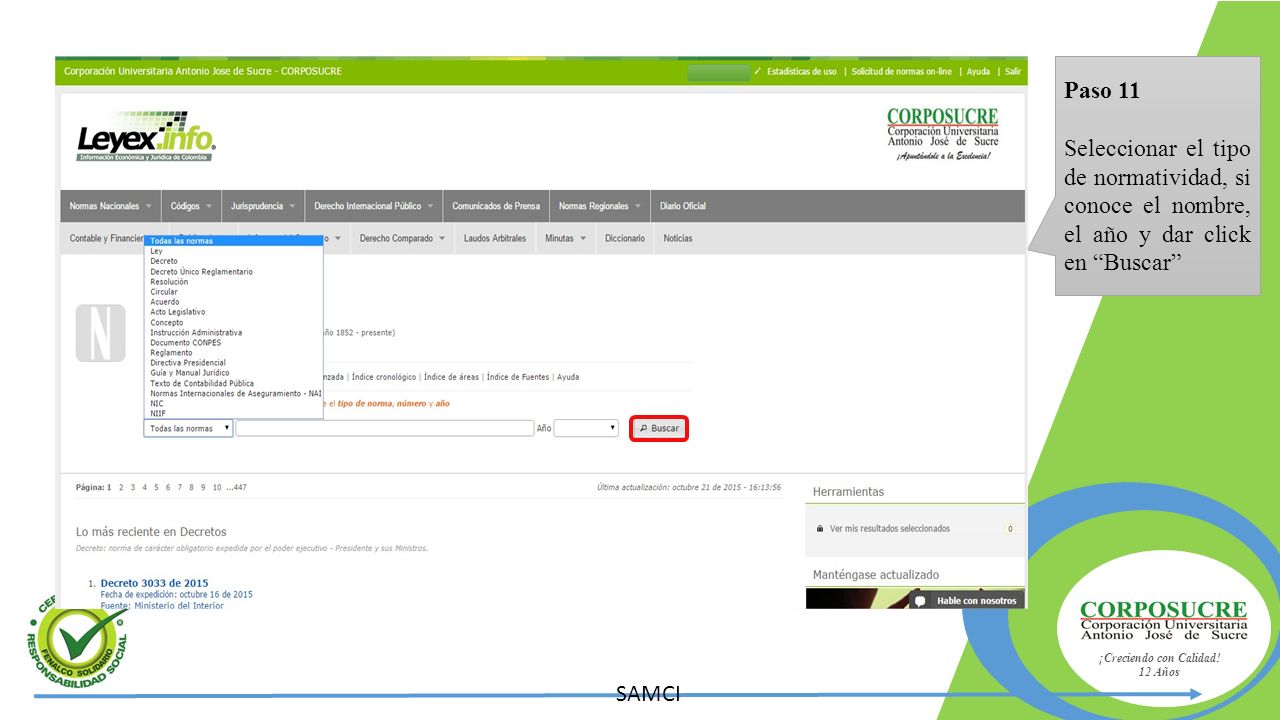The height and width of the screenshot is (720, 1280).
Task: Choose NIIF from the dropdown list
Action: [x=233, y=413]
